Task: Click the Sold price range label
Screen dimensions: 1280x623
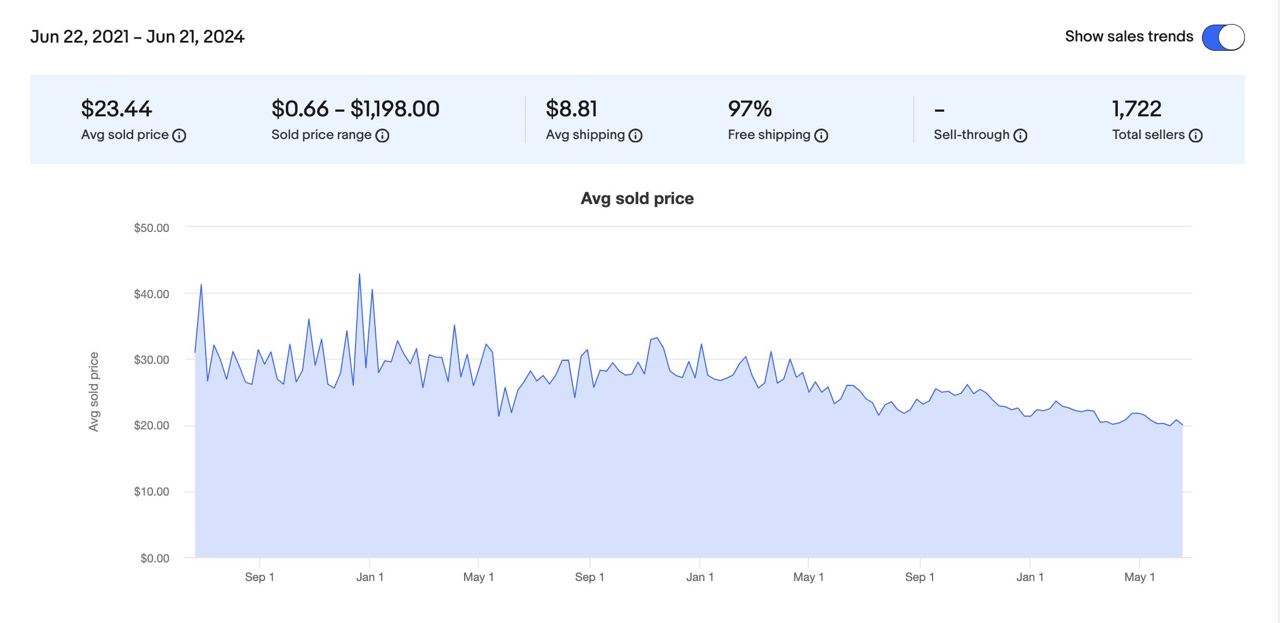Action: pyautogui.click(x=321, y=135)
